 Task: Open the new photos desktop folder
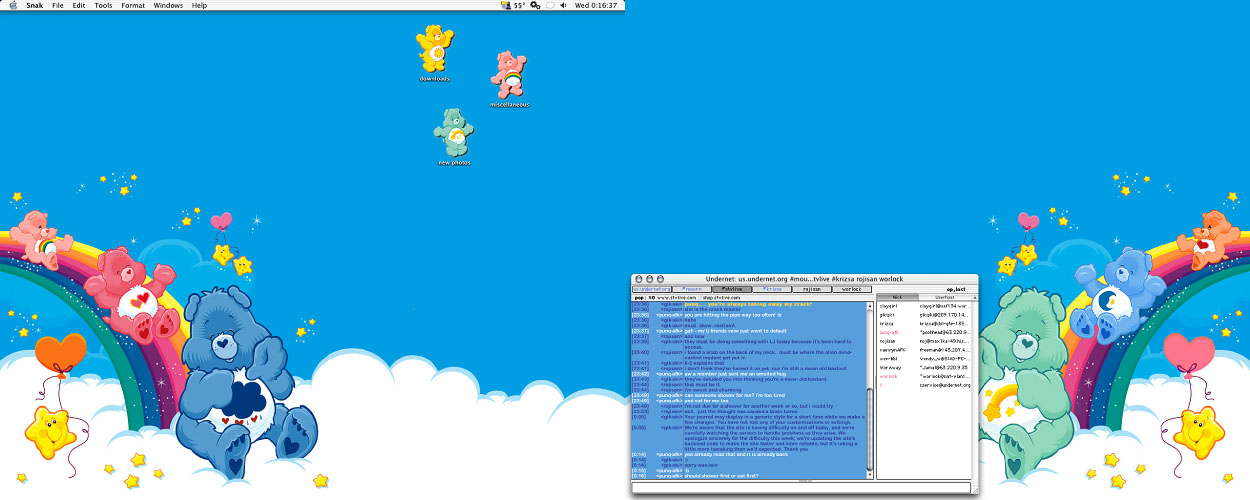pyautogui.click(x=453, y=132)
